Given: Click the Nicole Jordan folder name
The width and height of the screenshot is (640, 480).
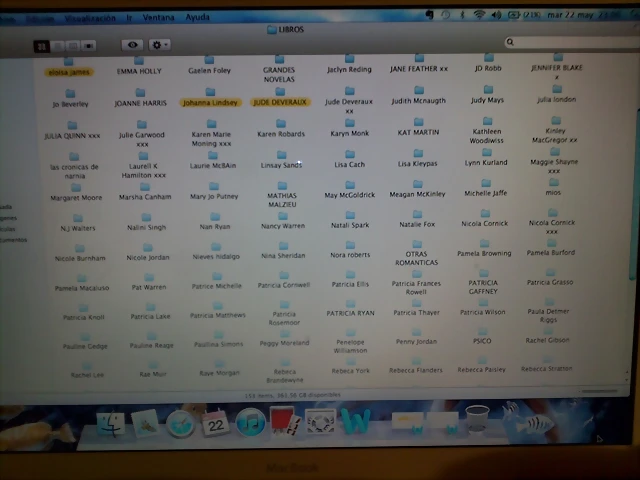Looking at the screenshot, I should point(148,258).
